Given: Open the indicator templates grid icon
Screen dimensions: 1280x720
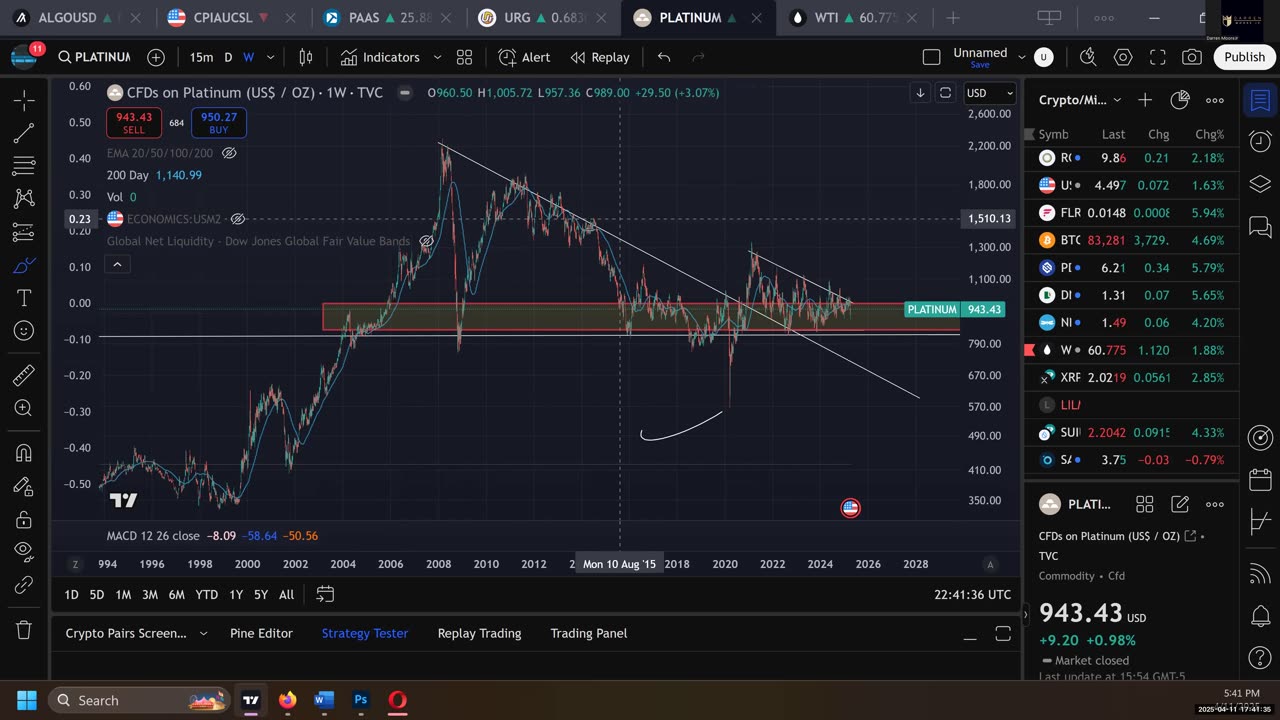Looking at the screenshot, I should [465, 57].
